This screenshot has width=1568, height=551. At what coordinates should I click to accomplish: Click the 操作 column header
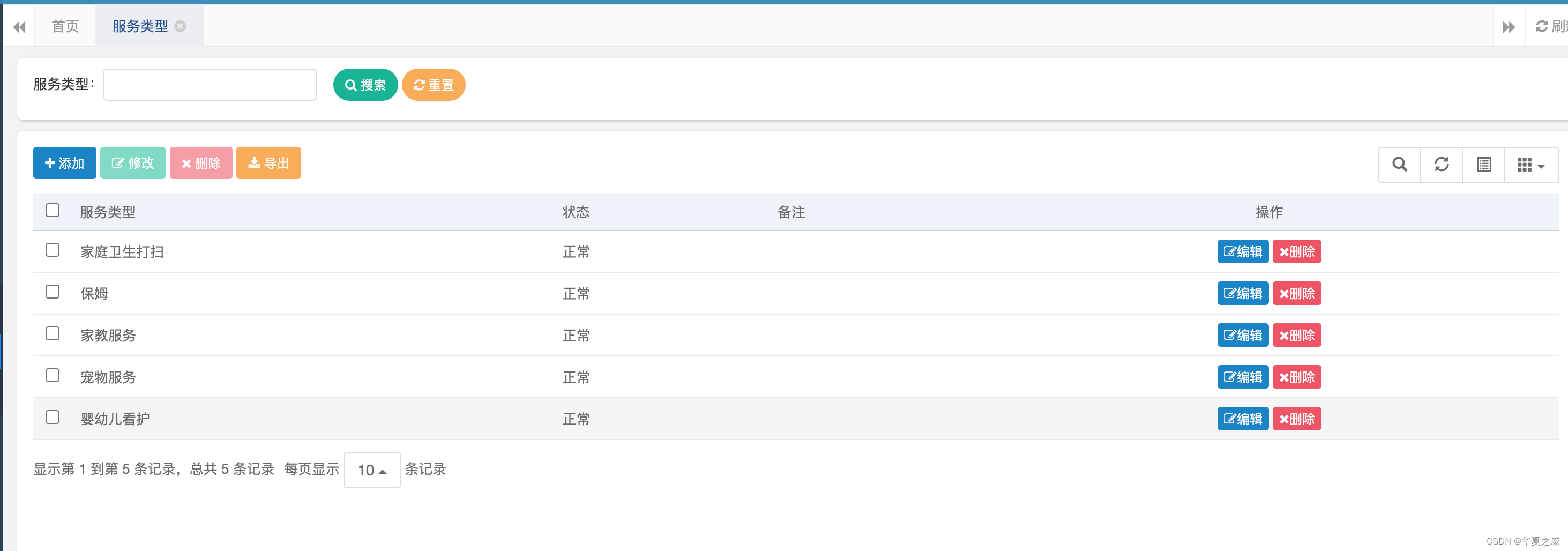click(x=1269, y=212)
